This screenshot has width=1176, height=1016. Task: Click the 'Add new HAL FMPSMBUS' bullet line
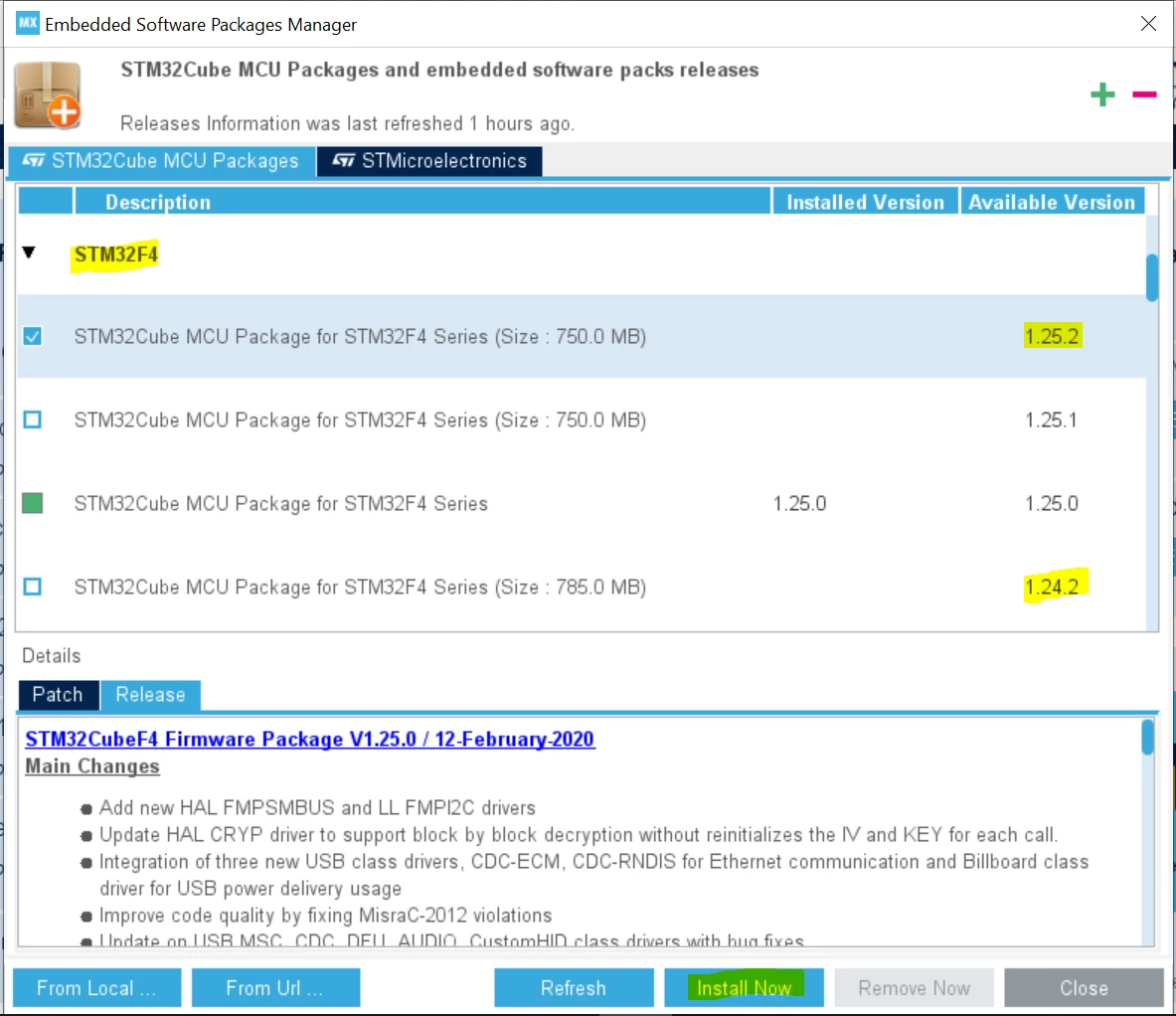tap(317, 807)
